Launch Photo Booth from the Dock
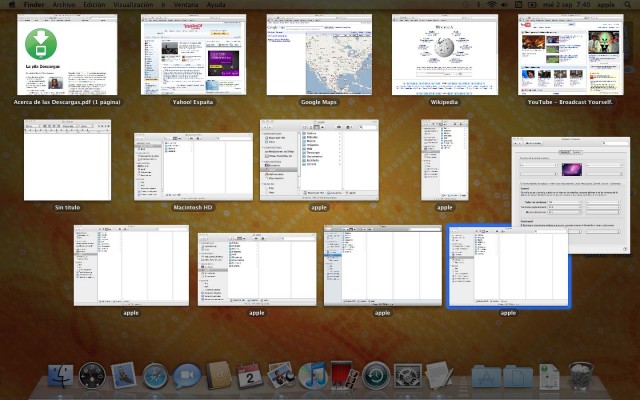640x400 pixels. click(344, 375)
